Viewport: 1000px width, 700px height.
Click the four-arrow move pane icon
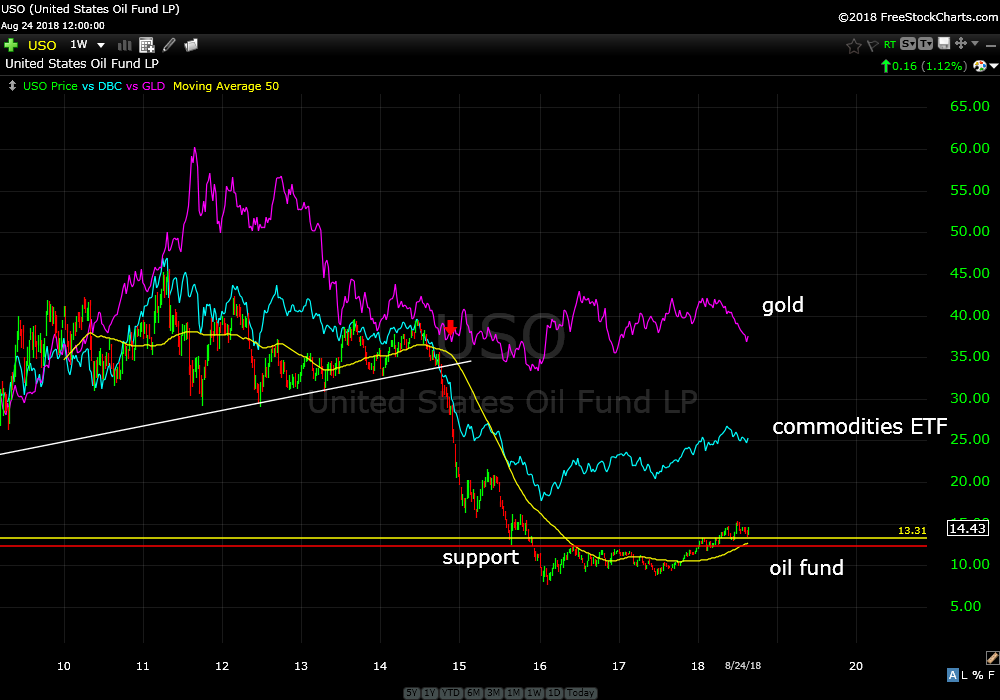click(x=960, y=44)
